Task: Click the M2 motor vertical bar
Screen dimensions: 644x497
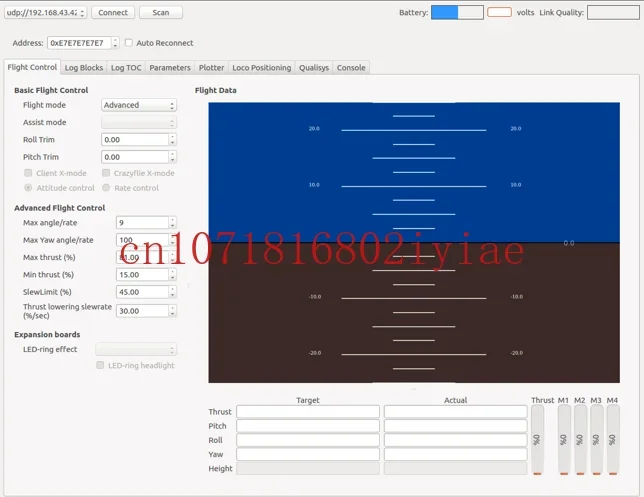Action: [x=580, y=440]
